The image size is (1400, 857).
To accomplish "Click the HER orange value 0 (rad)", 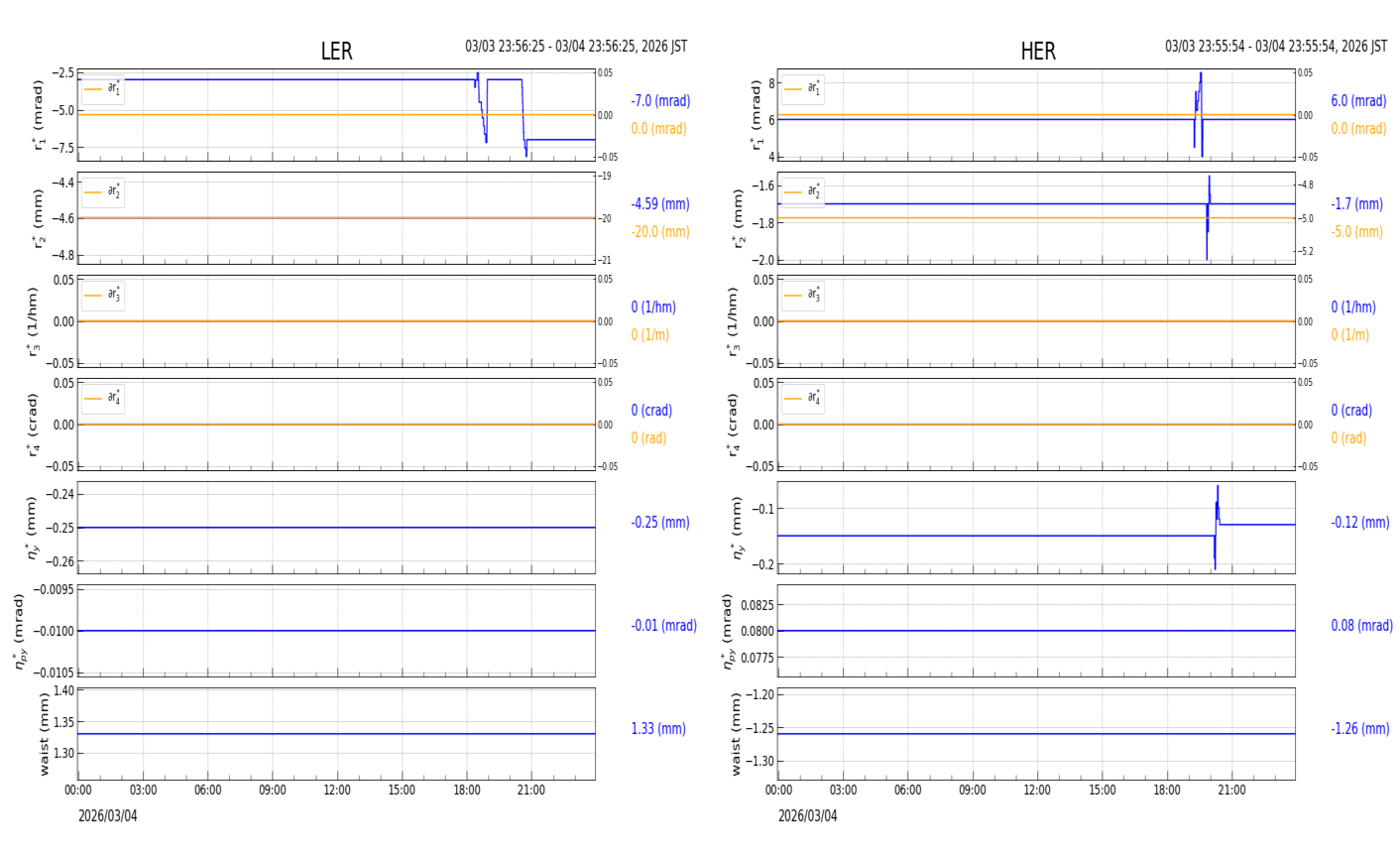I will 1348,438.
